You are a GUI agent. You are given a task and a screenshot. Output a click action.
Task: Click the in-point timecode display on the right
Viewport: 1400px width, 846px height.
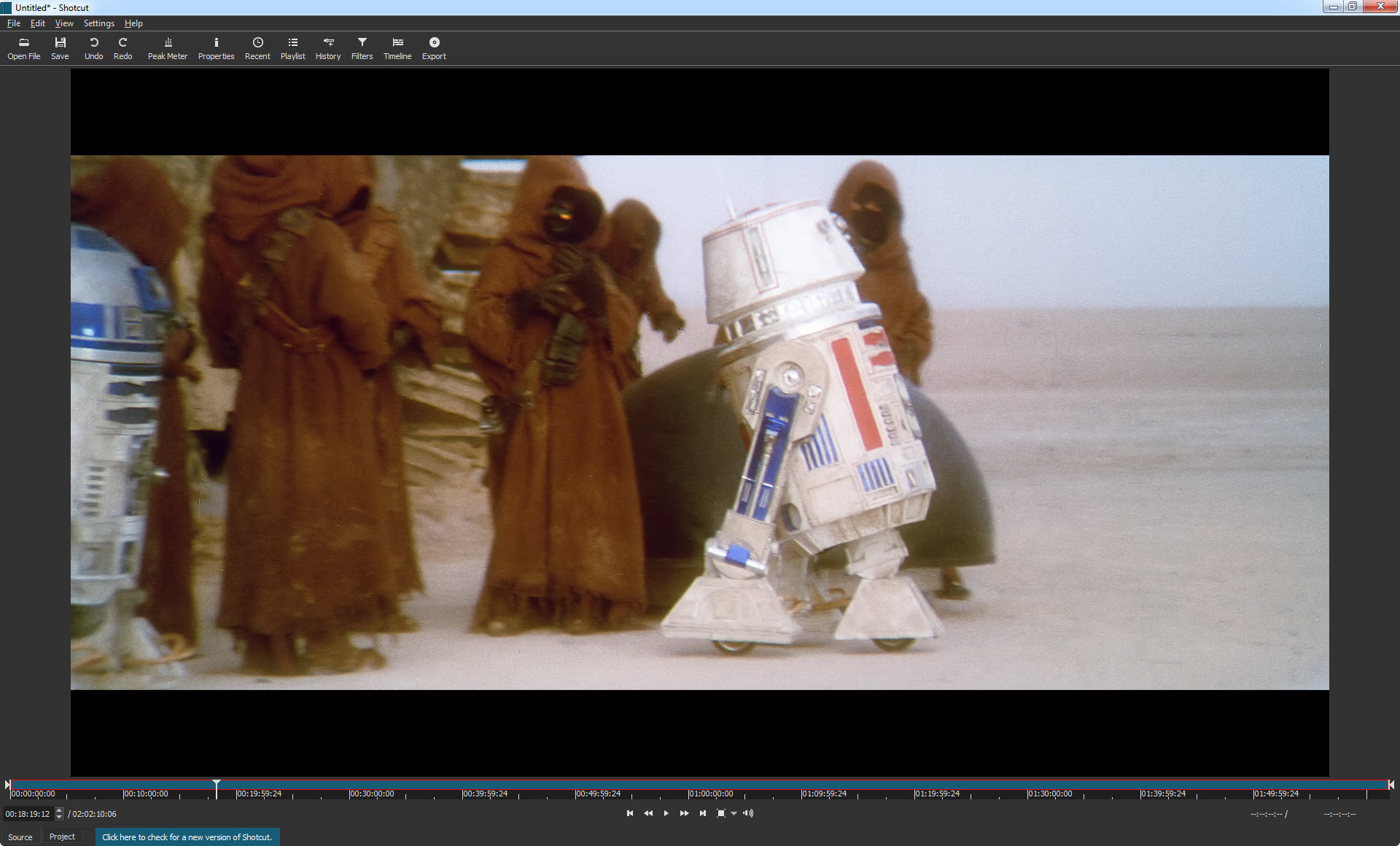pyautogui.click(x=1267, y=814)
